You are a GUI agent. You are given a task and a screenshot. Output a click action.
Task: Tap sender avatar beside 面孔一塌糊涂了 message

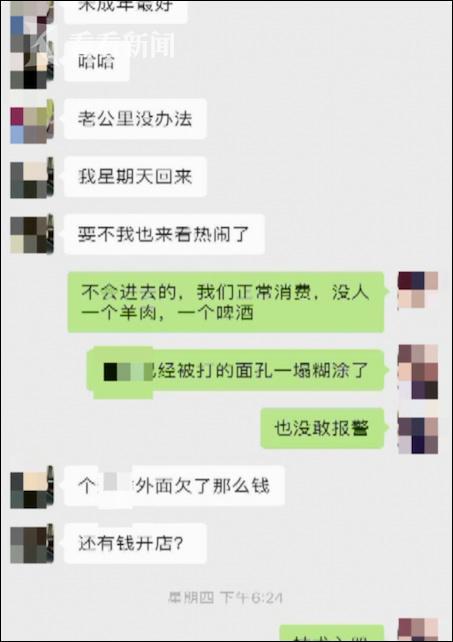(x=418, y=371)
